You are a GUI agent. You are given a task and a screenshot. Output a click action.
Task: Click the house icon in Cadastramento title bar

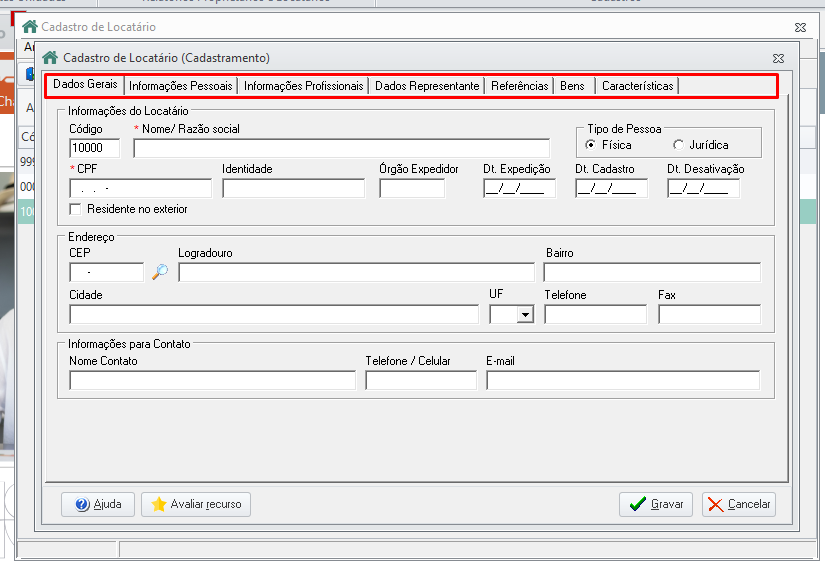click(50, 57)
